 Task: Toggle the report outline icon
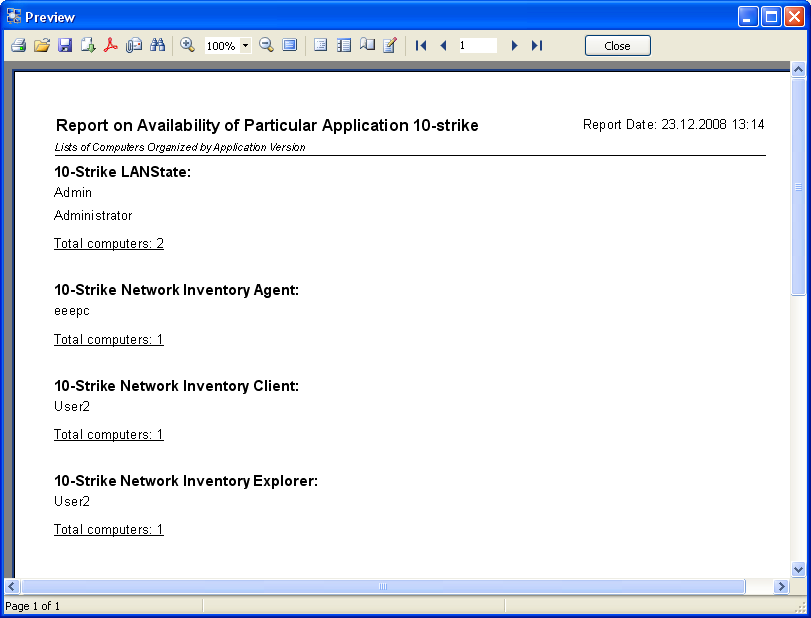pyautogui.click(x=321, y=45)
